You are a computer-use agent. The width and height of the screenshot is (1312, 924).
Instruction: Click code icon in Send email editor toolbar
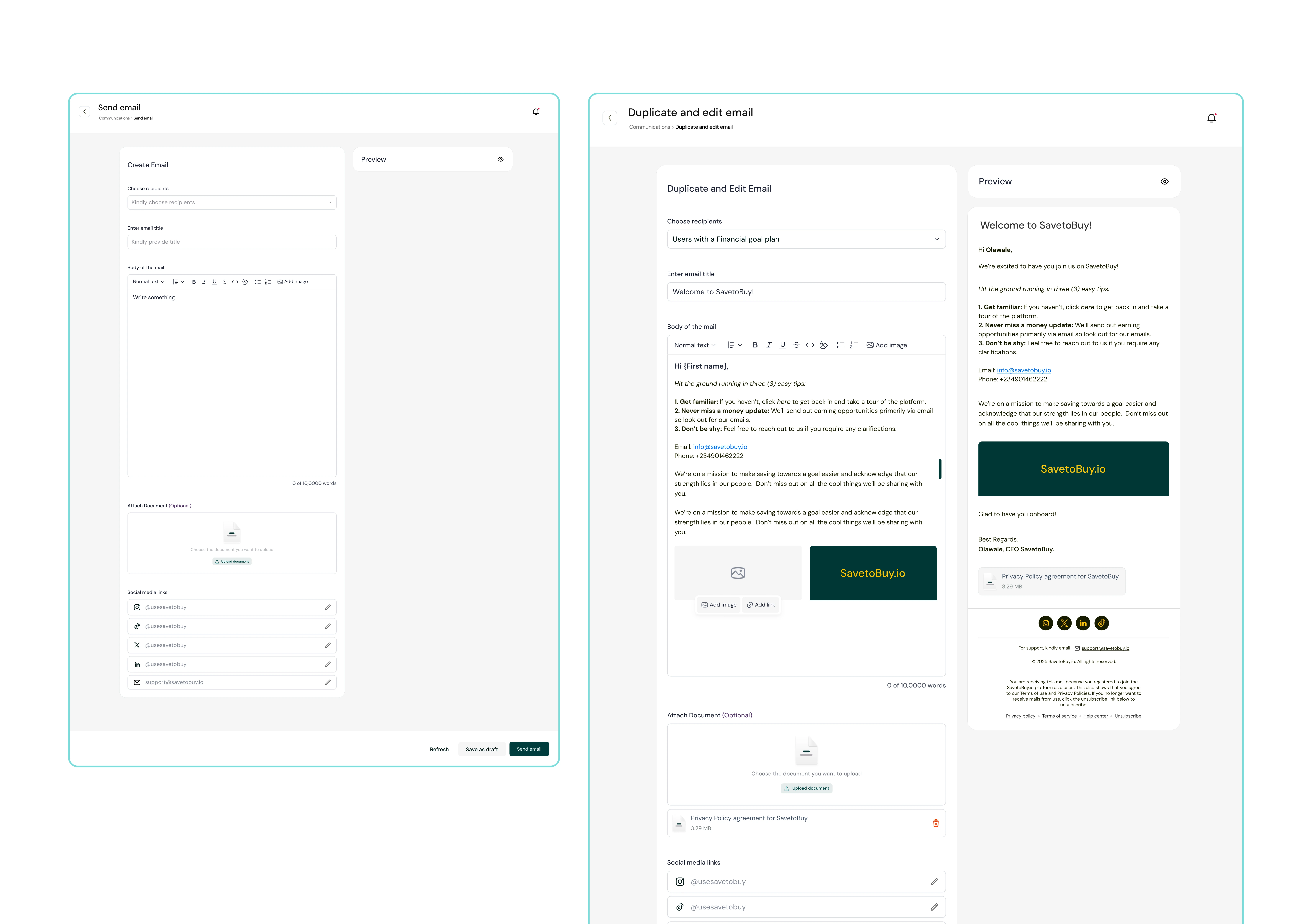point(235,282)
